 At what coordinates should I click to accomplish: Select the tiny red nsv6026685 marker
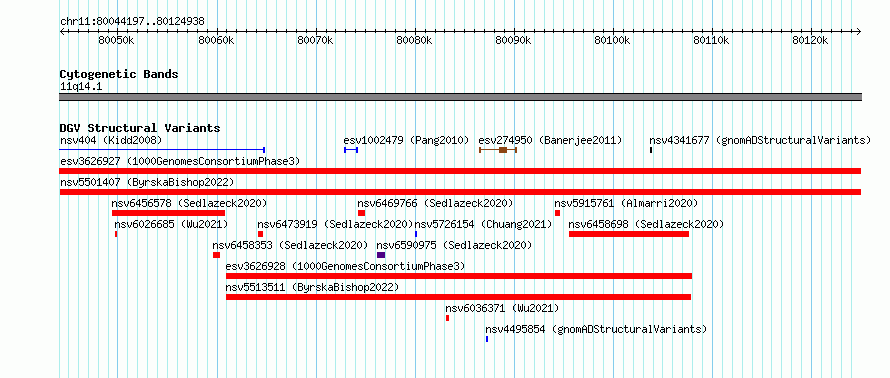pyautogui.click(x=116, y=234)
